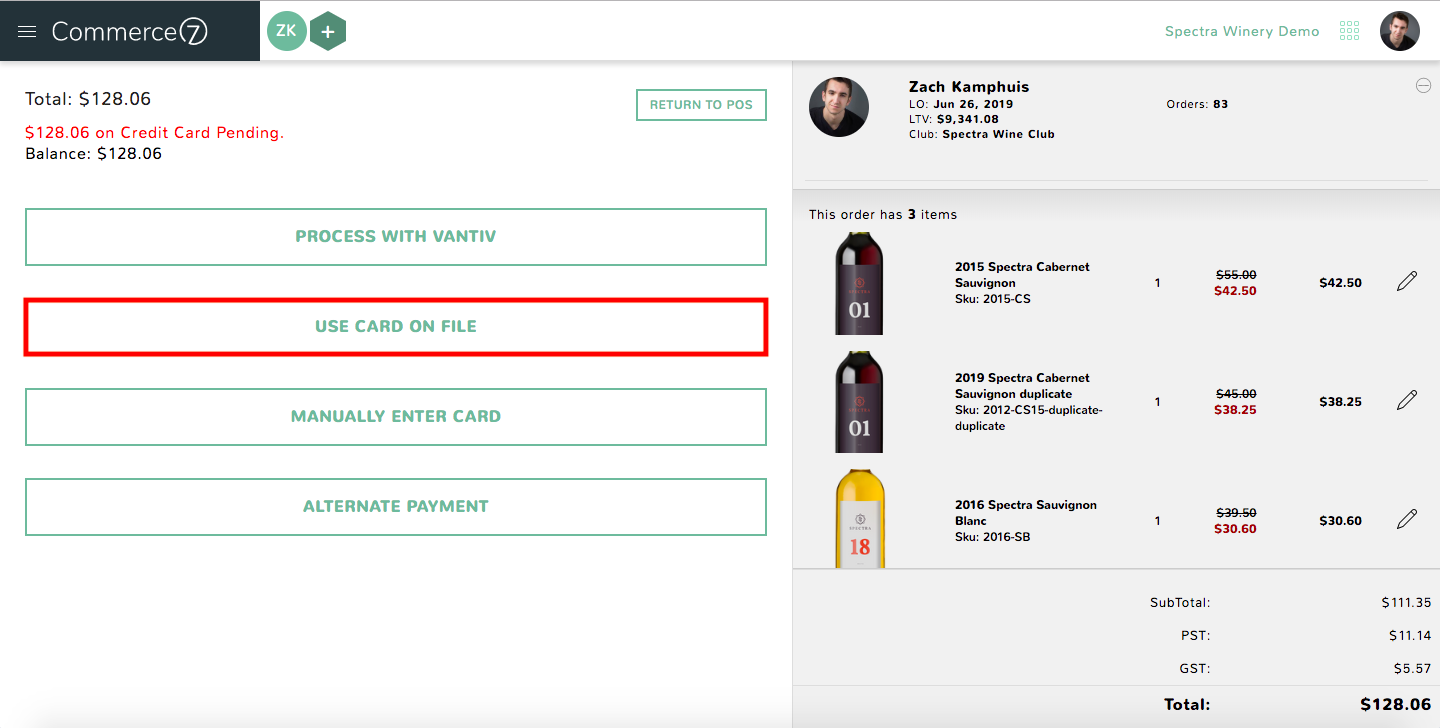
Task: Return to POS screen
Action: tap(701, 105)
